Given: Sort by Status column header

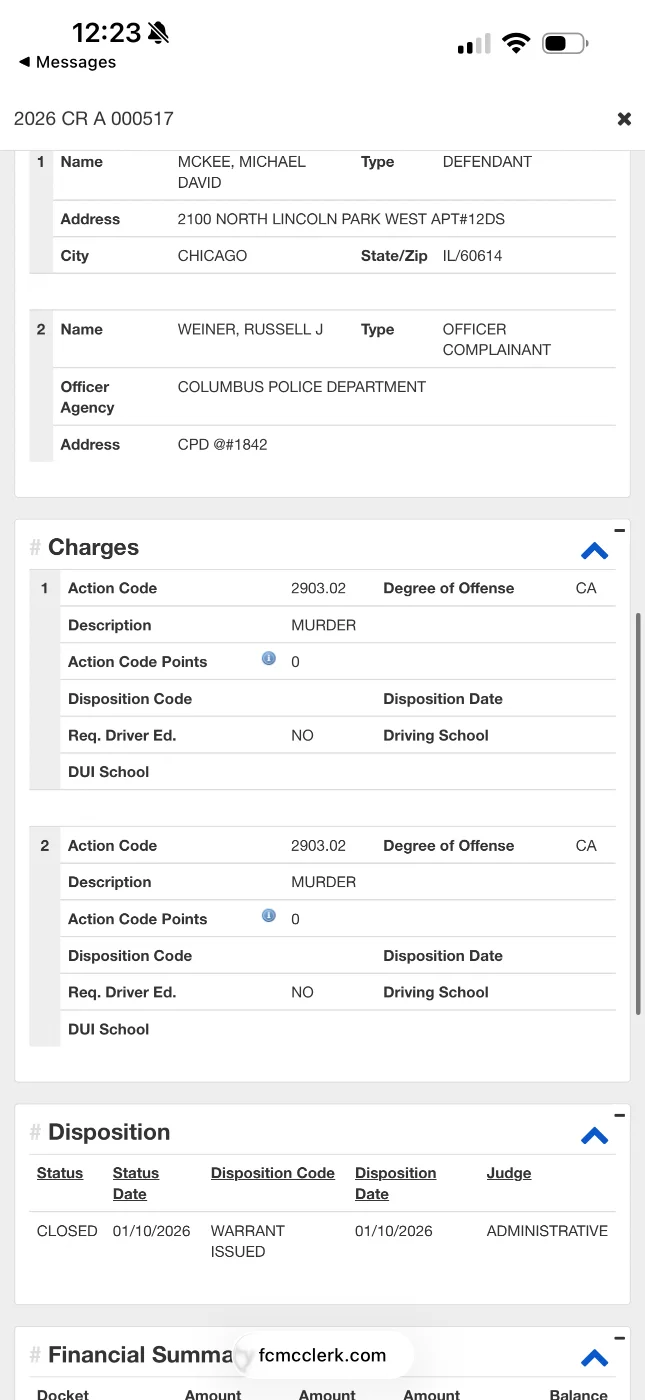Looking at the screenshot, I should (x=60, y=1173).
